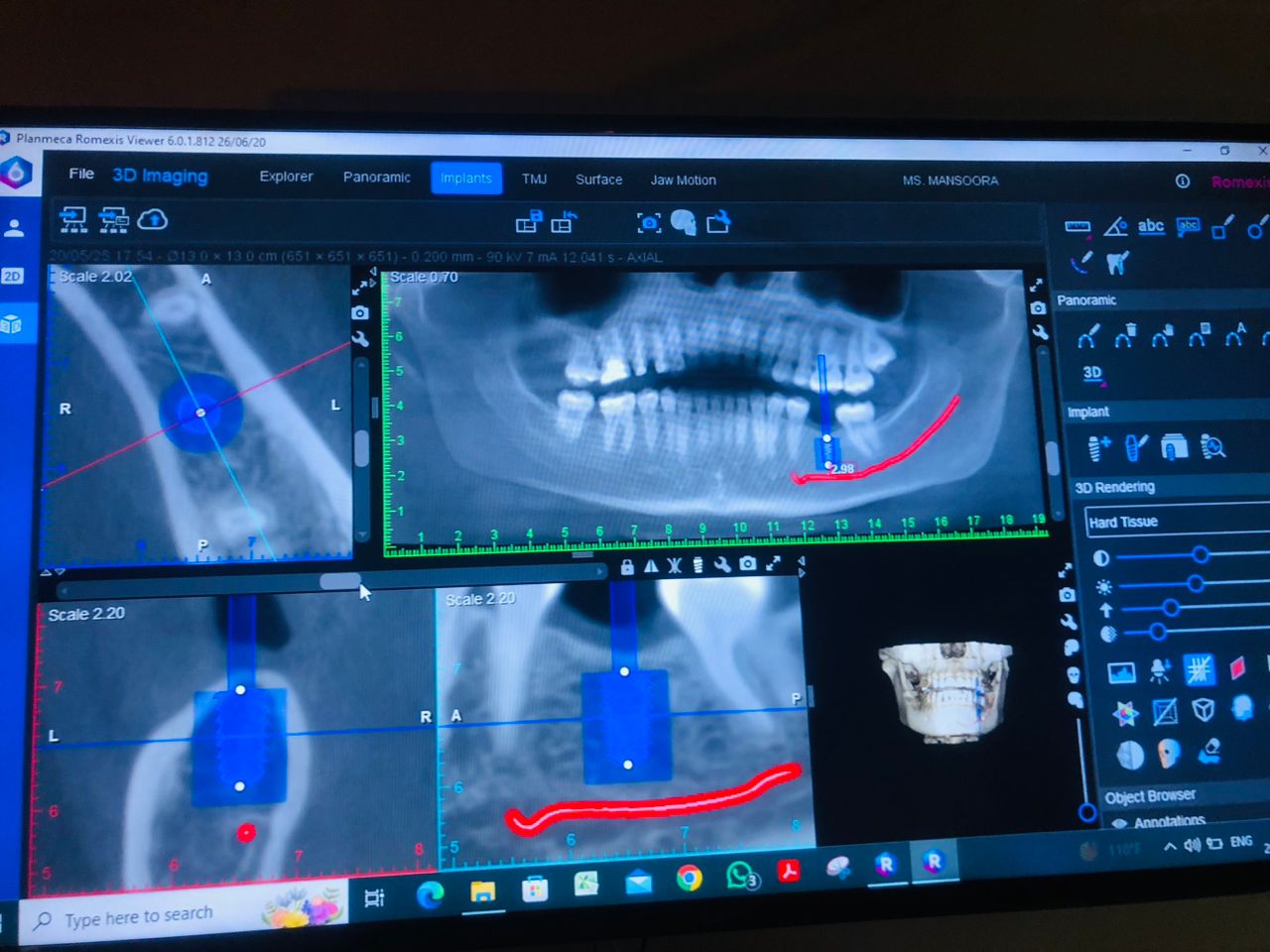Select the angle measurement tool
Image resolution: width=1270 pixels, height=952 pixels.
1115,226
